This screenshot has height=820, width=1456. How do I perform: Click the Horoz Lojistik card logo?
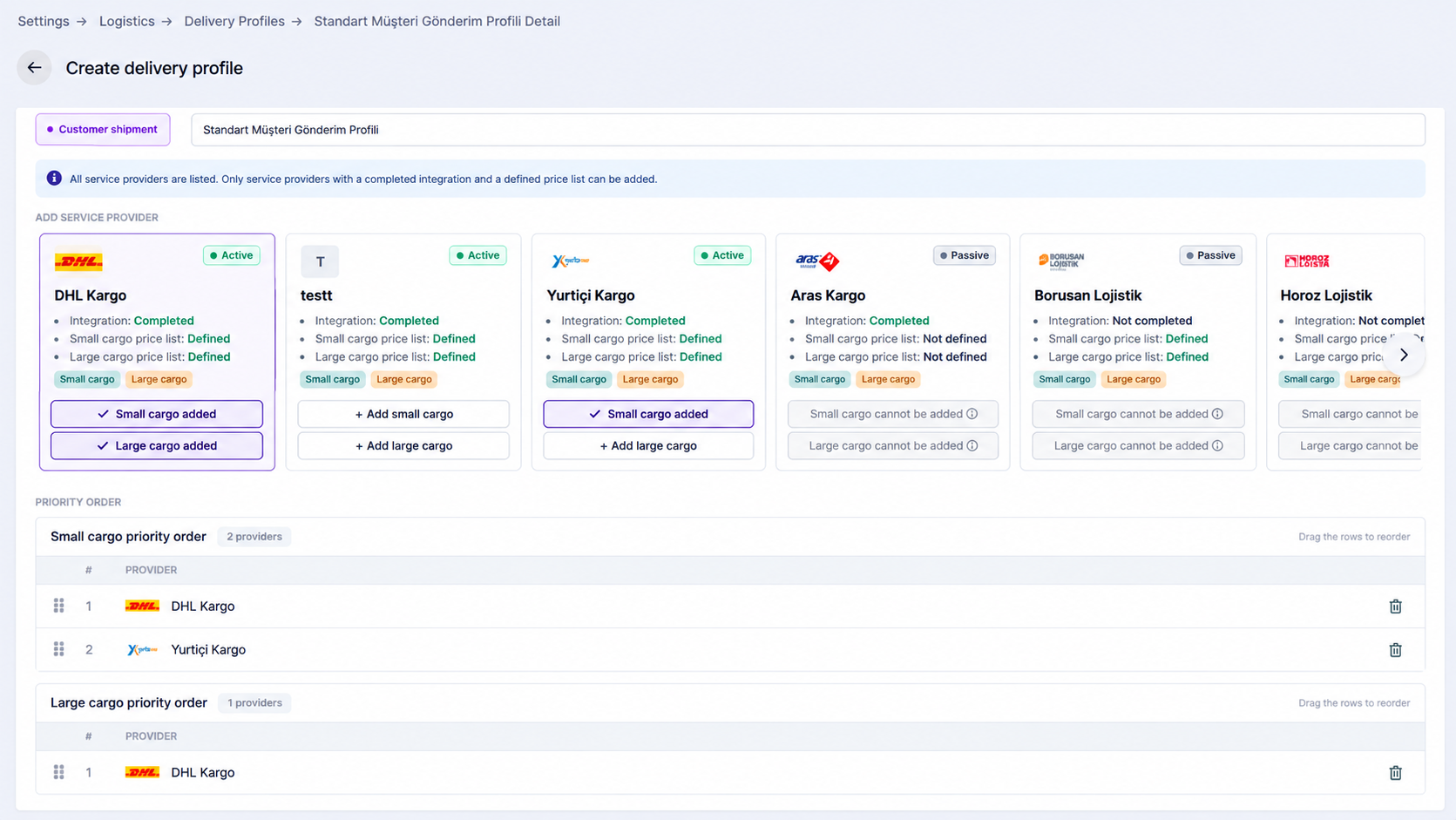pos(1306,261)
